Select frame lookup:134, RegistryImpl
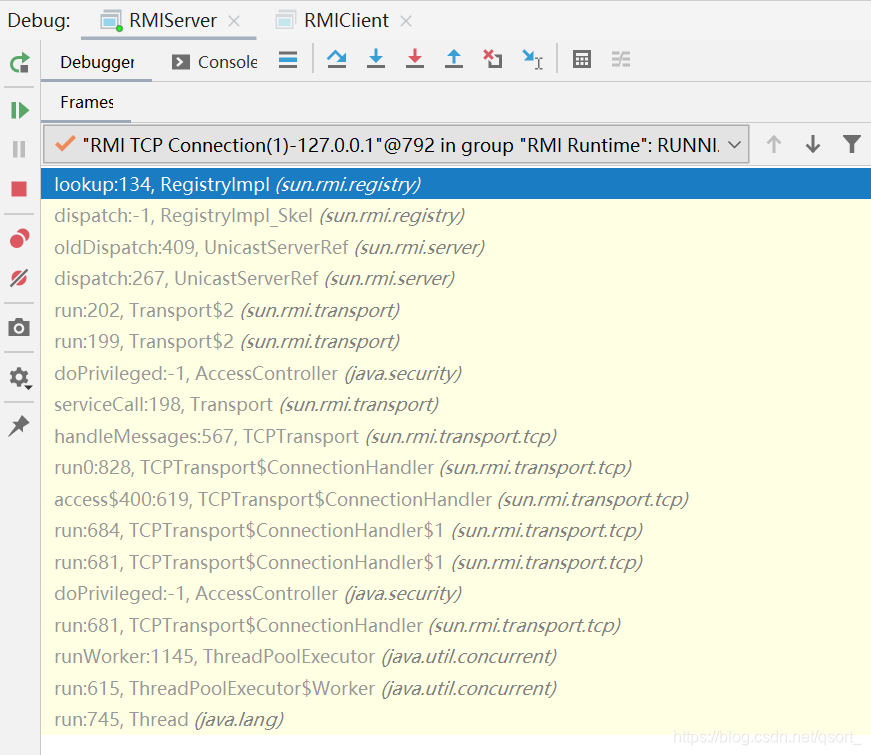 point(455,184)
